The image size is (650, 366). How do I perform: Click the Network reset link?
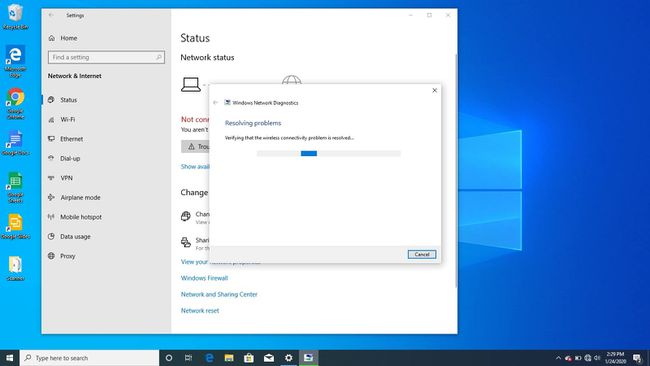(x=200, y=310)
